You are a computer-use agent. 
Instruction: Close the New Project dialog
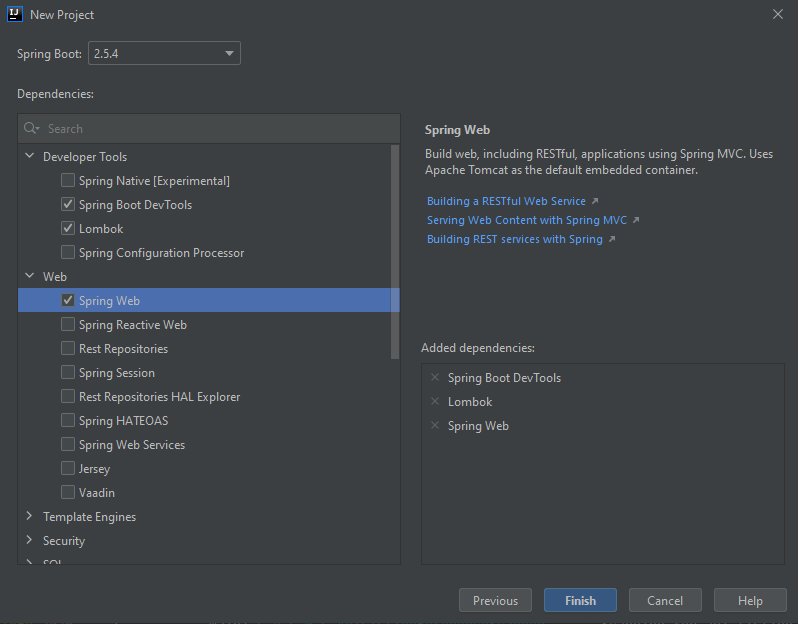(x=778, y=14)
